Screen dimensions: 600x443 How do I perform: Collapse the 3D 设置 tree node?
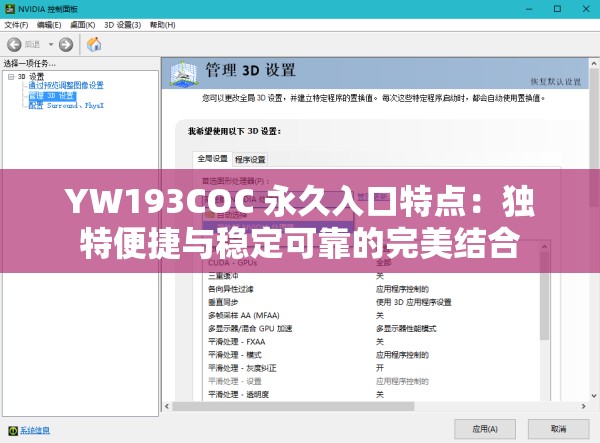(x=11, y=77)
